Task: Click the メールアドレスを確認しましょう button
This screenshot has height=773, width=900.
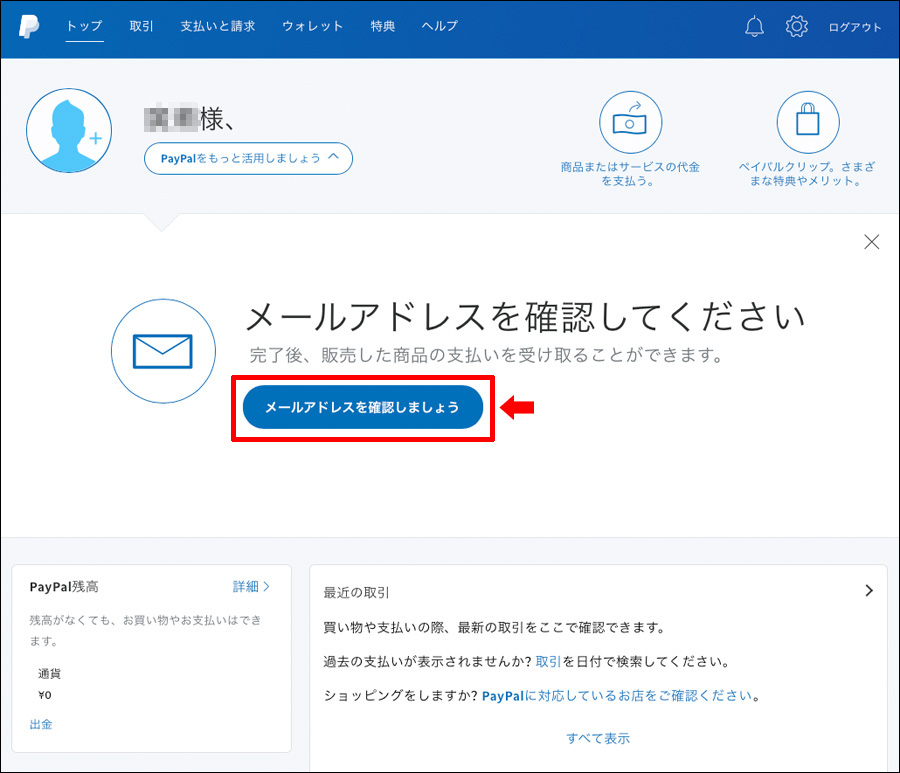Action: click(x=363, y=407)
